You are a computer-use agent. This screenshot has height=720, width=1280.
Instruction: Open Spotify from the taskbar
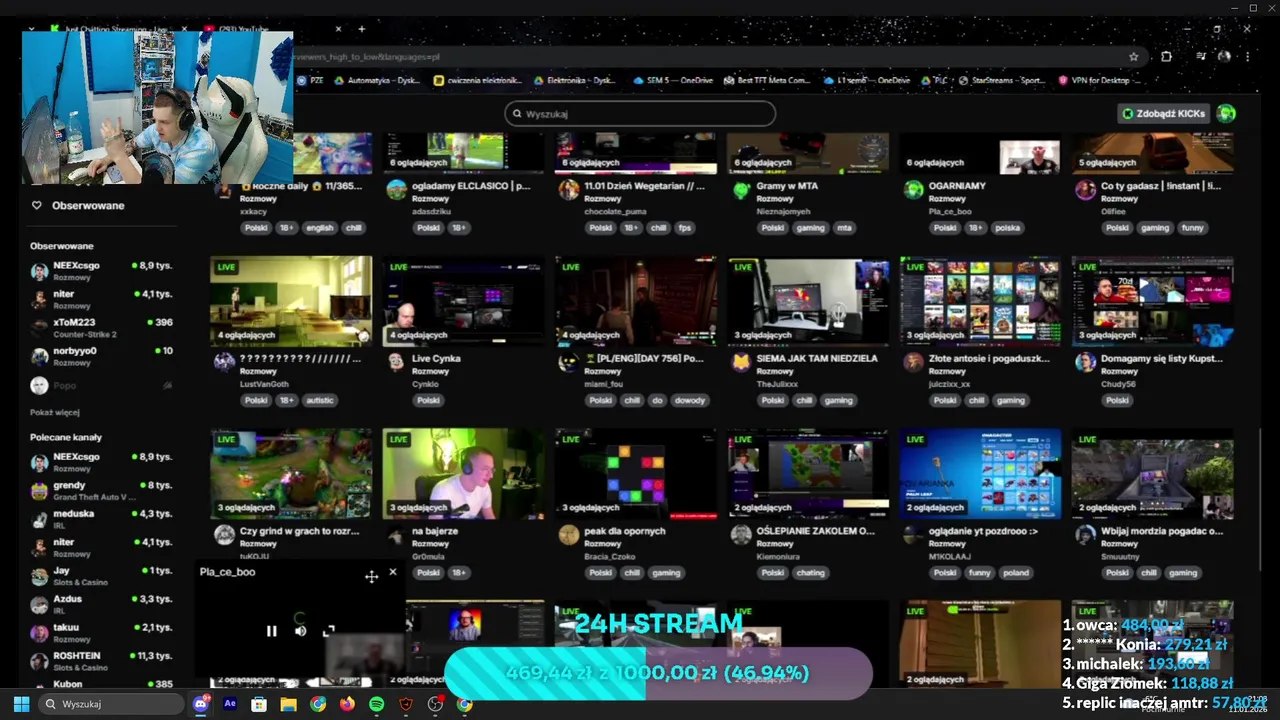[376, 704]
